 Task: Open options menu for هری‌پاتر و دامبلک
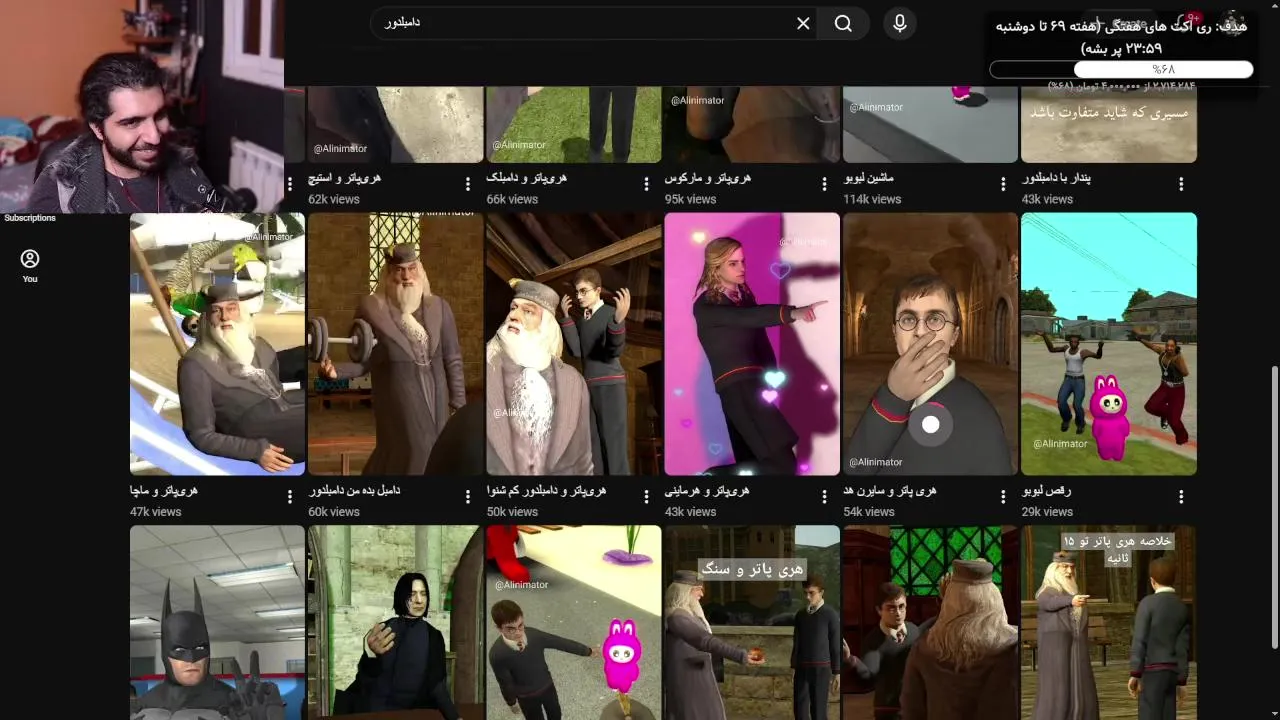click(x=646, y=184)
